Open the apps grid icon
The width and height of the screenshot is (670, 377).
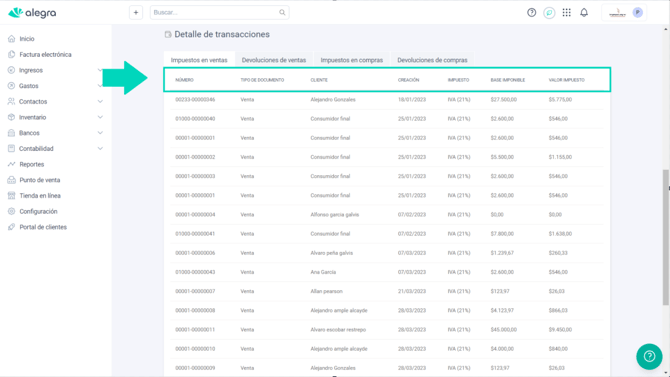pyautogui.click(x=567, y=13)
